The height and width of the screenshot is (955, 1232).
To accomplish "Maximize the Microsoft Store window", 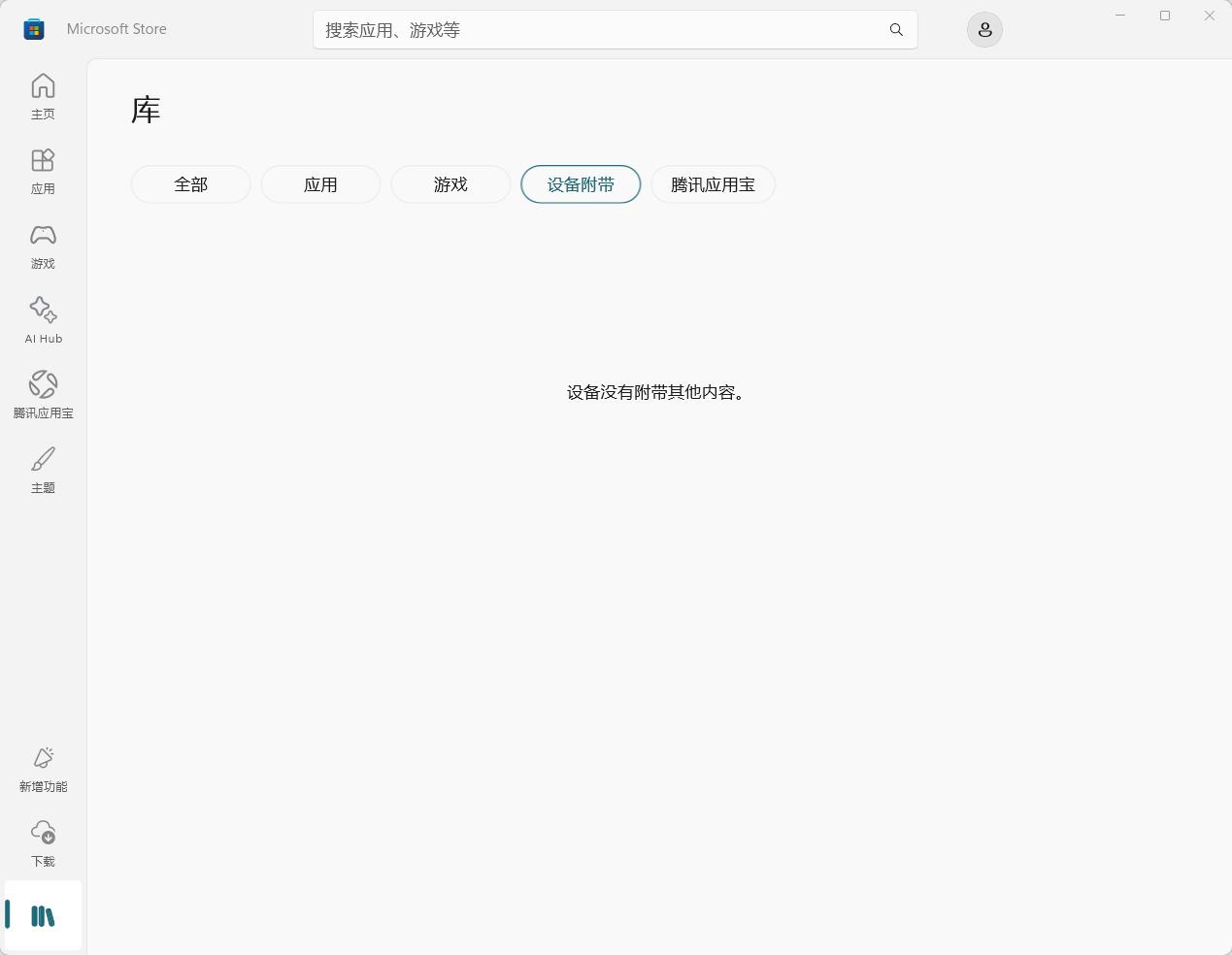I will [1165, 16].
